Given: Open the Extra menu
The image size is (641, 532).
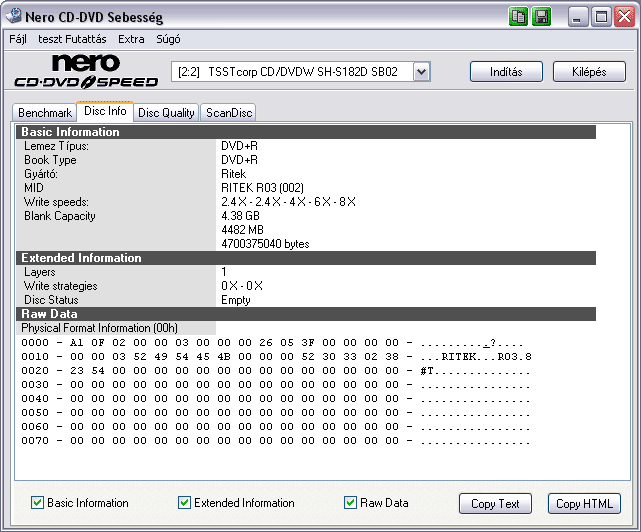Looking at the screenshot, I should [131, 39].
